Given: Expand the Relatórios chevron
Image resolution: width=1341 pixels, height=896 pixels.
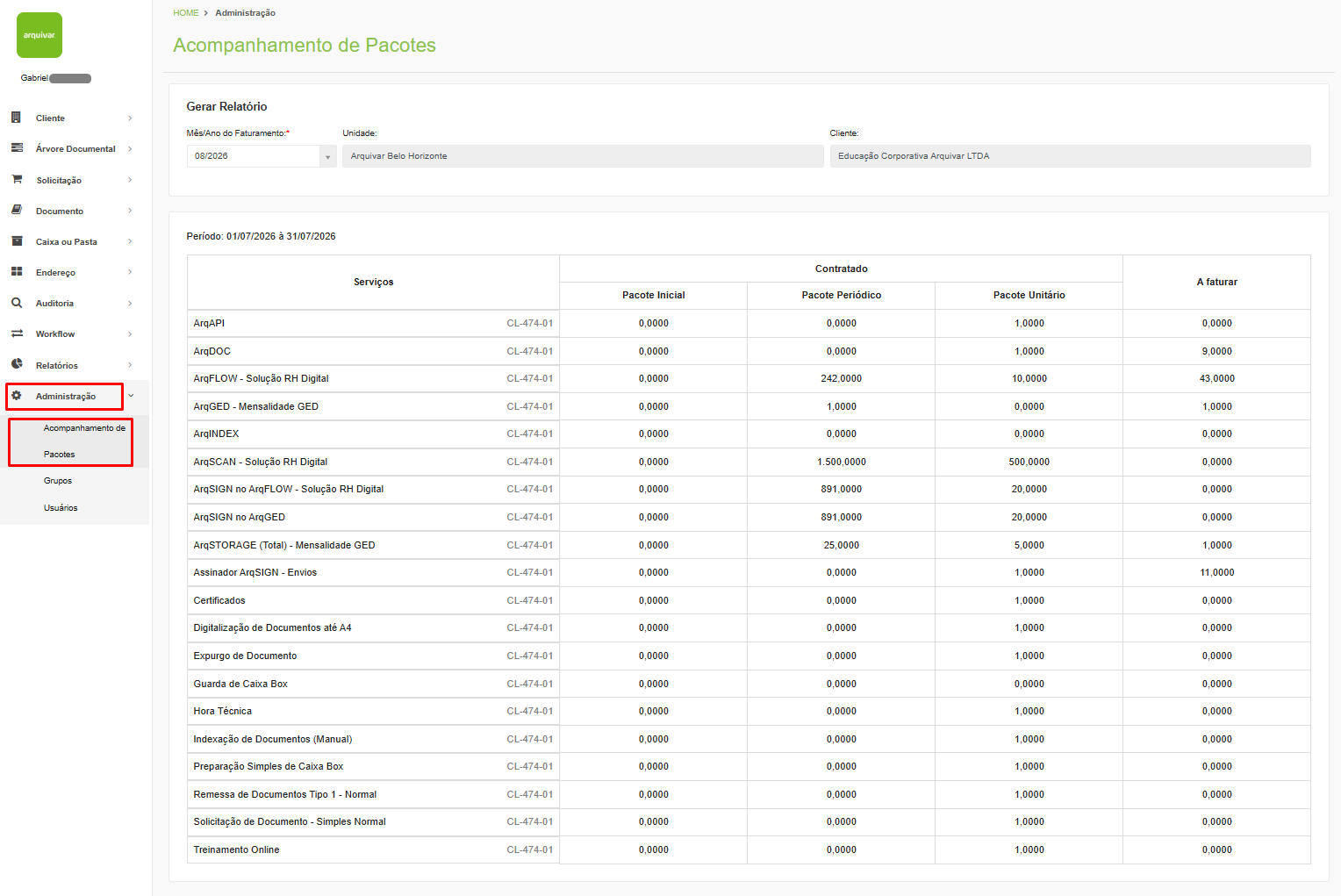Looking at the screenshot, I should (x=130, y=365).
